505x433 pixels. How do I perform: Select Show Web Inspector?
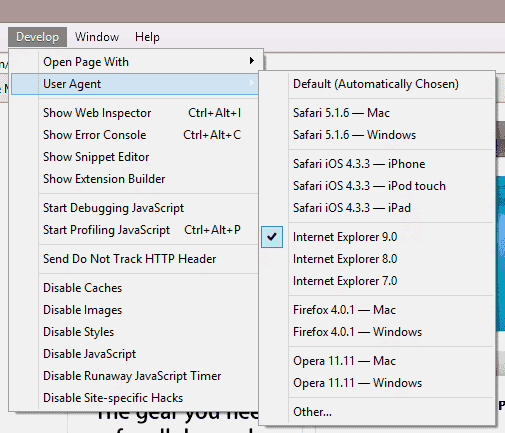coord(135,113)
